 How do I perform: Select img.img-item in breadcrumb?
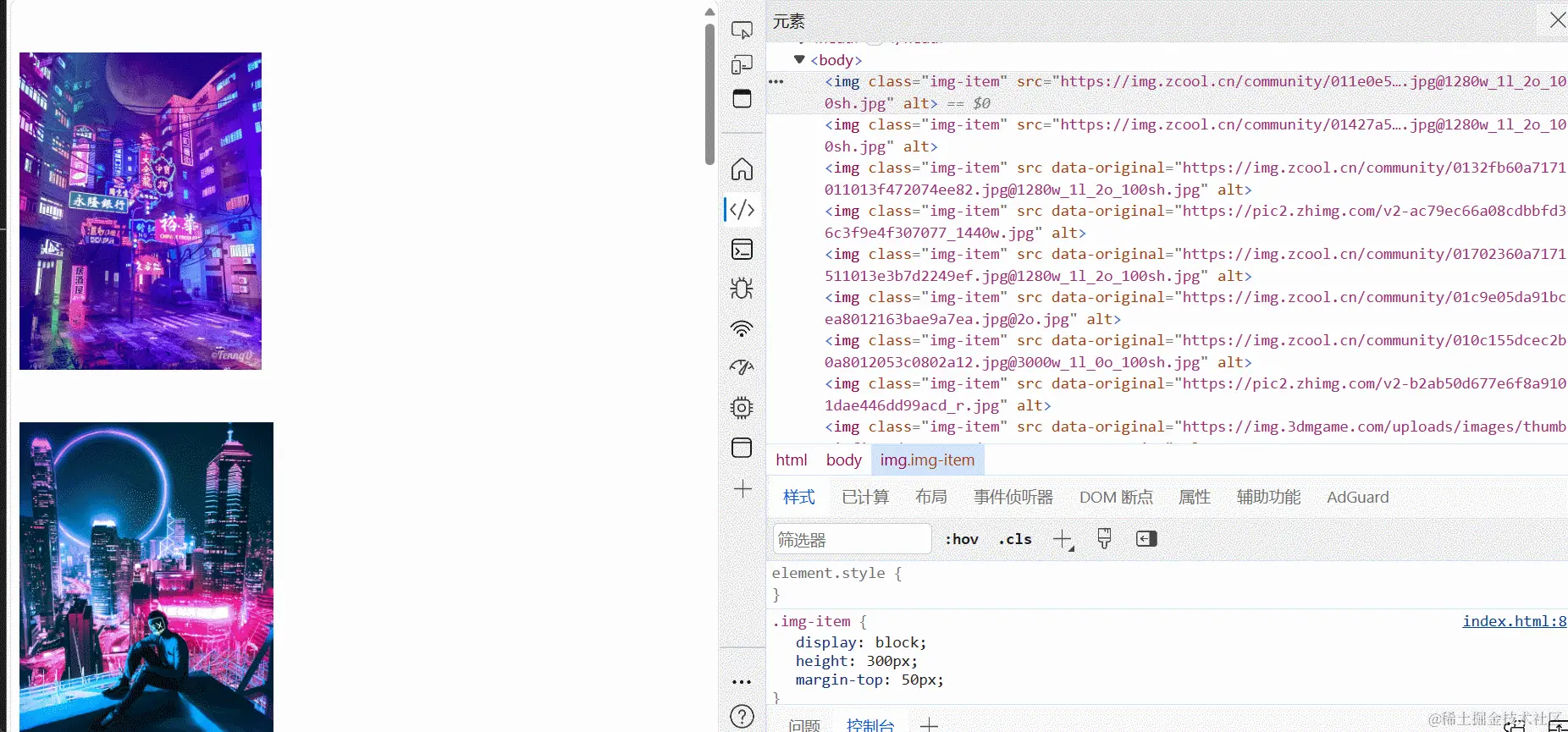927,460
